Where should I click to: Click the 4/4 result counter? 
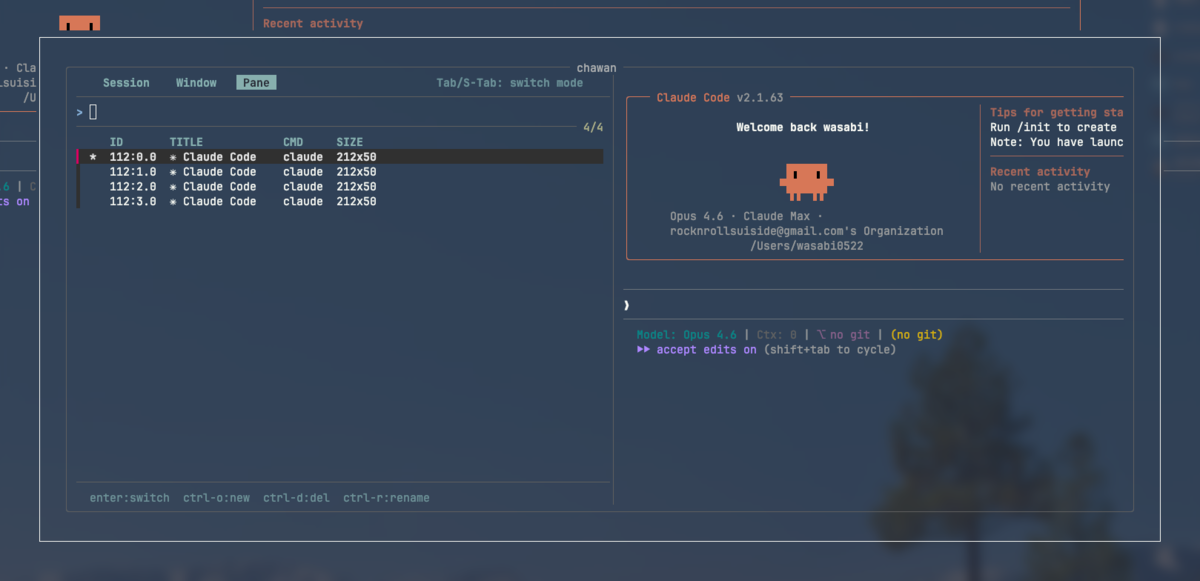pos(593,128)
